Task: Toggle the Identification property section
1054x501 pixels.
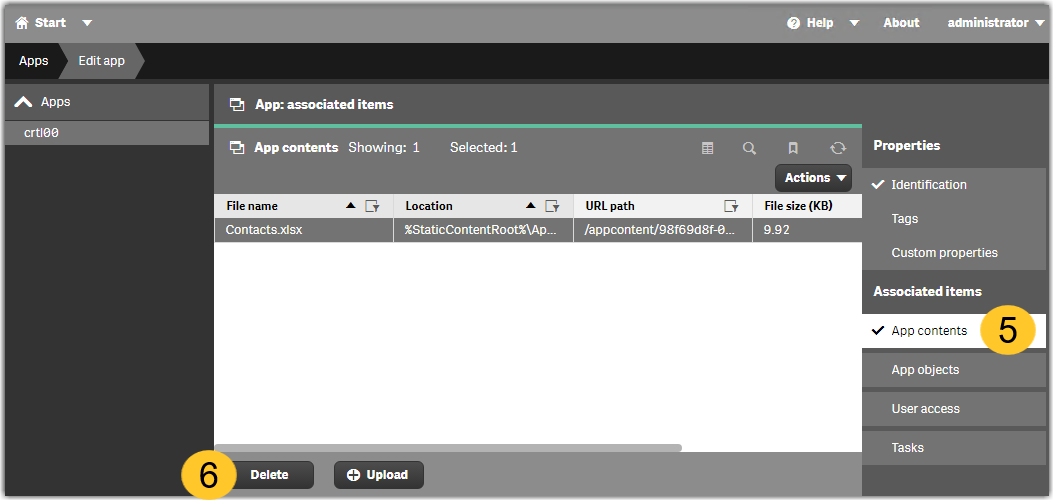Action: 929,185
